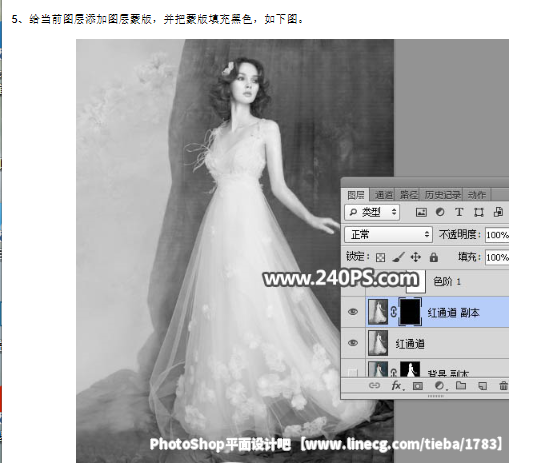Click the 填充 label
Image resolution: width=558 pixels, height=463 pixels.
(469, 257)
